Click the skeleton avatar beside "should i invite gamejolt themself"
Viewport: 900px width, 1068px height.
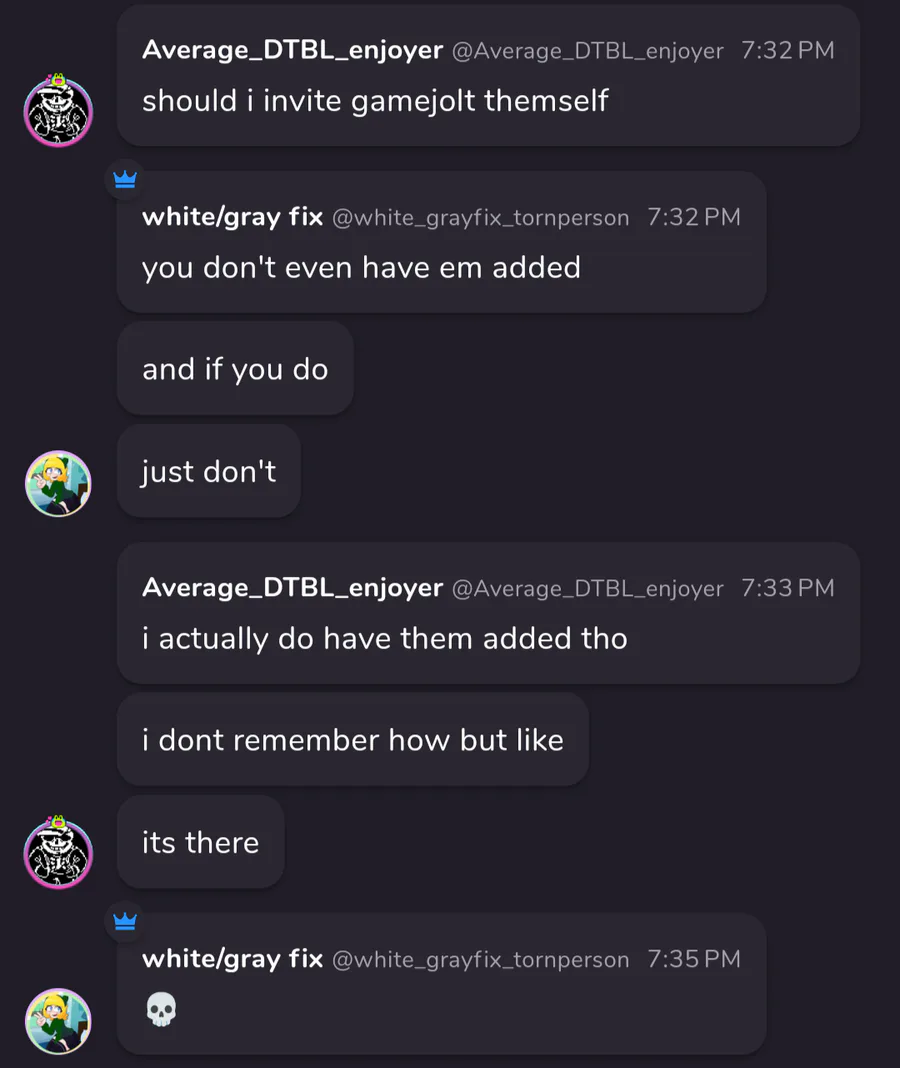tap(58, 111)
